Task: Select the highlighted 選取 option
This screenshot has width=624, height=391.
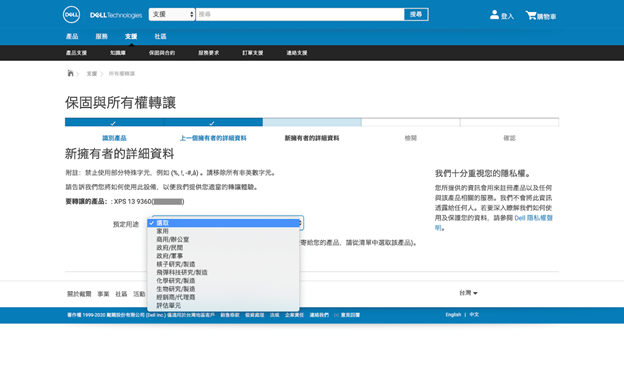Action: pyautogui.click(x=223, y=223)
